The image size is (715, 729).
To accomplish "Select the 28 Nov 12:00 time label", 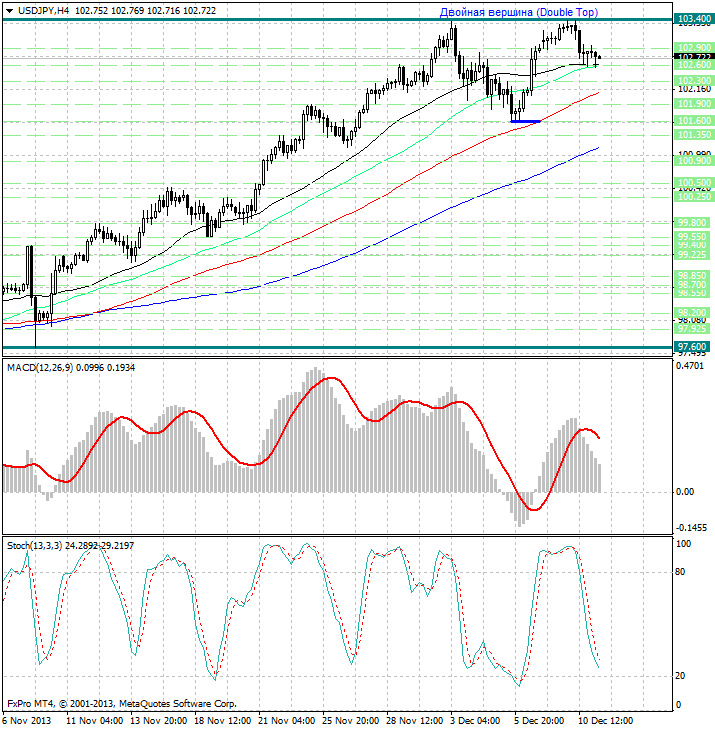I will point(415,721).
